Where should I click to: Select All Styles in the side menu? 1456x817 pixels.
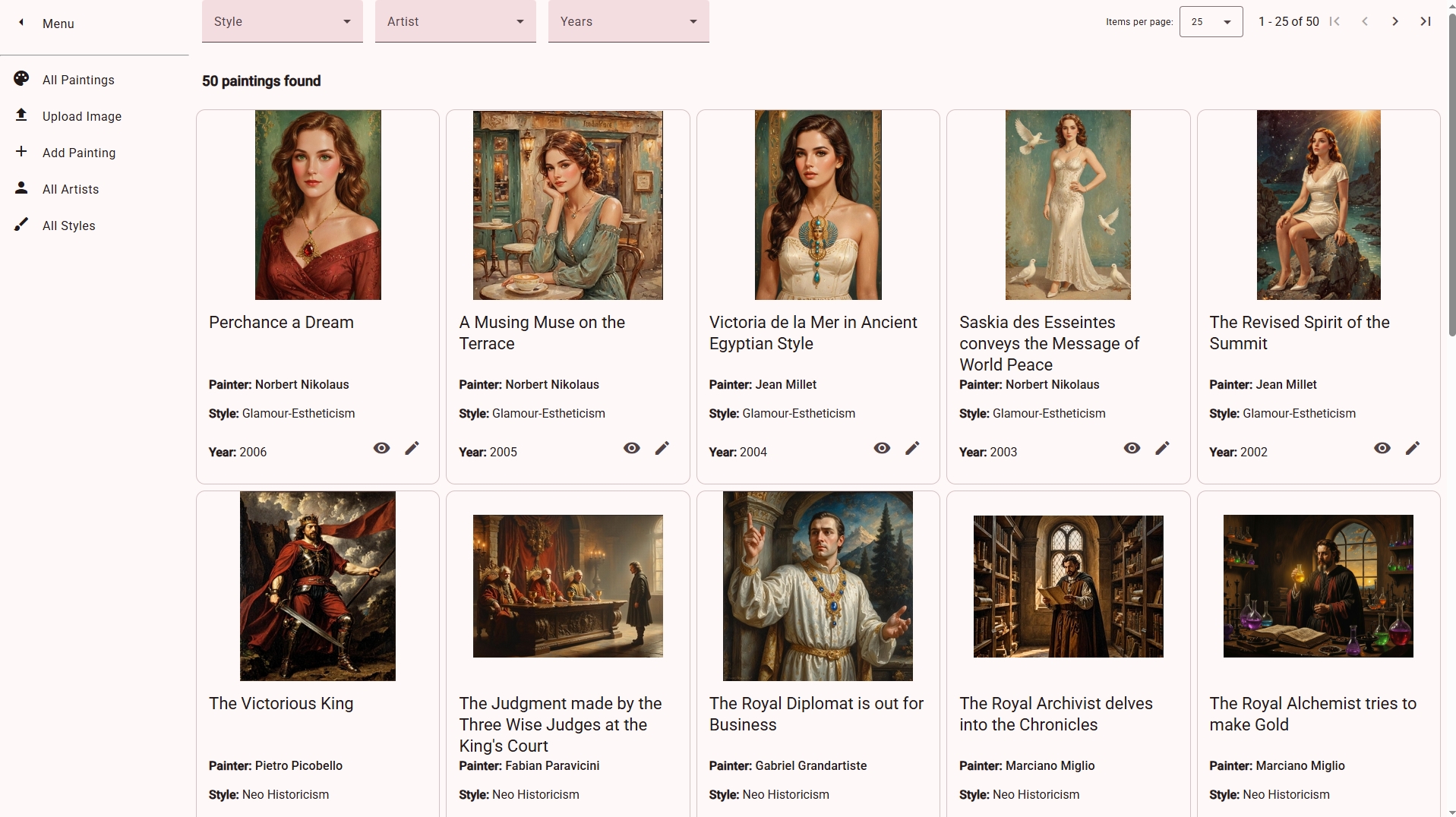69,226
